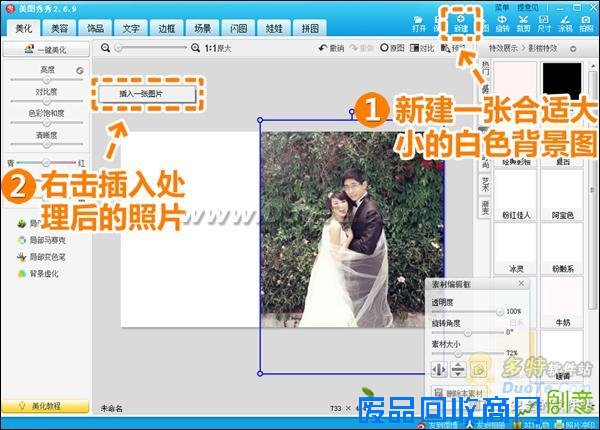
Task: Click the zoom in magnifier icon
Action: tap(194, 47)
